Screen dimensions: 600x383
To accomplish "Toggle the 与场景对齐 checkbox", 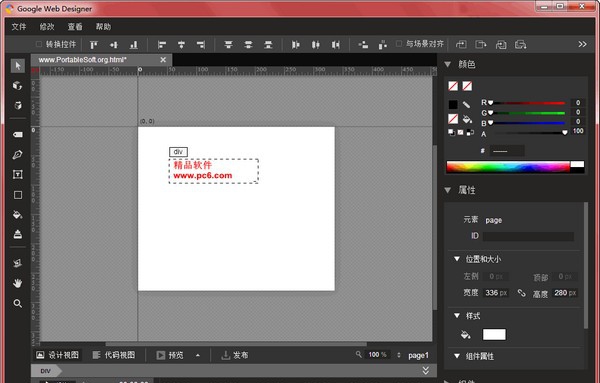I will pyautogui.click(x=399, y=44).
